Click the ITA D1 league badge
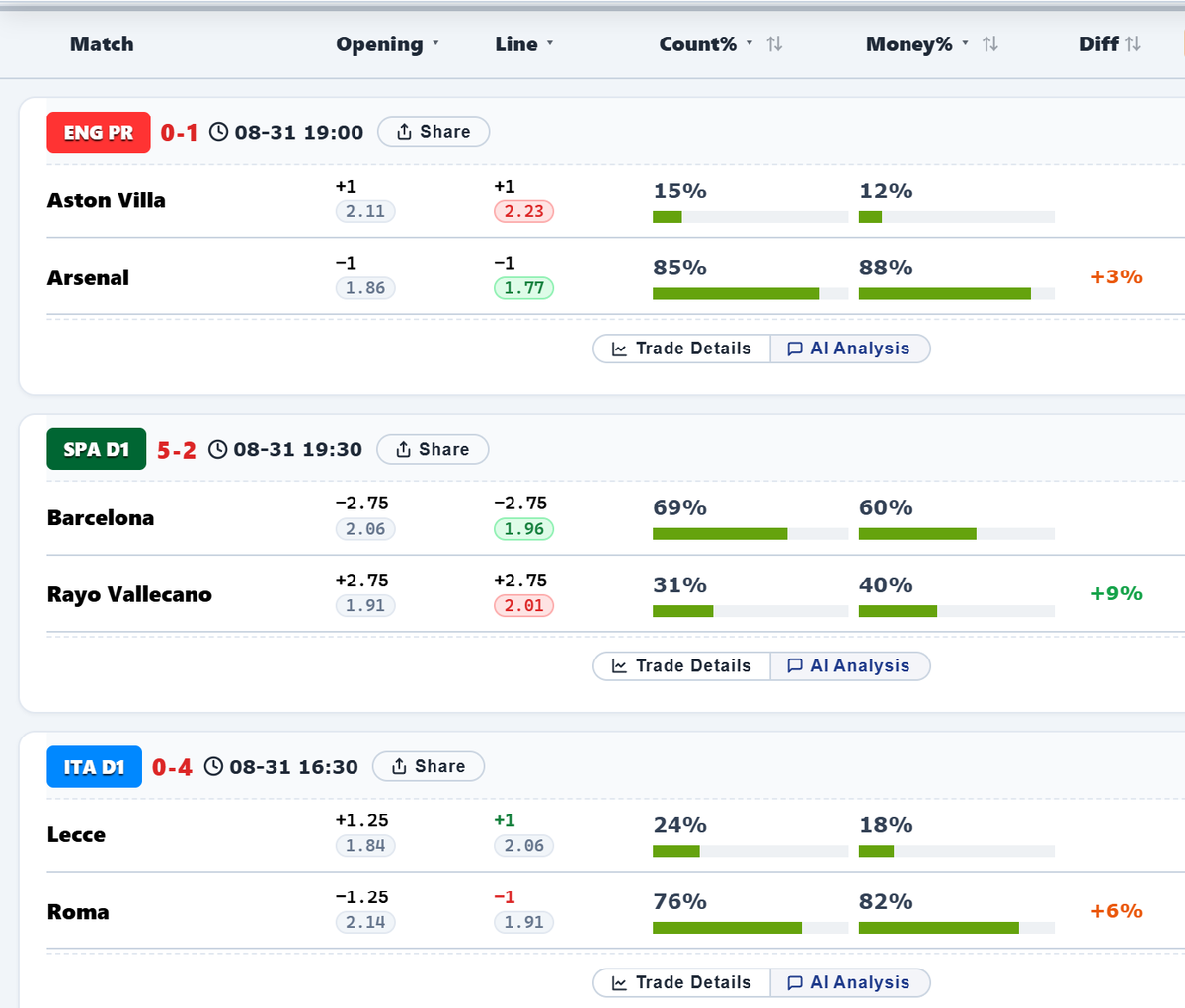This screenshot has height=1008, width=1185. click(95, 766)
